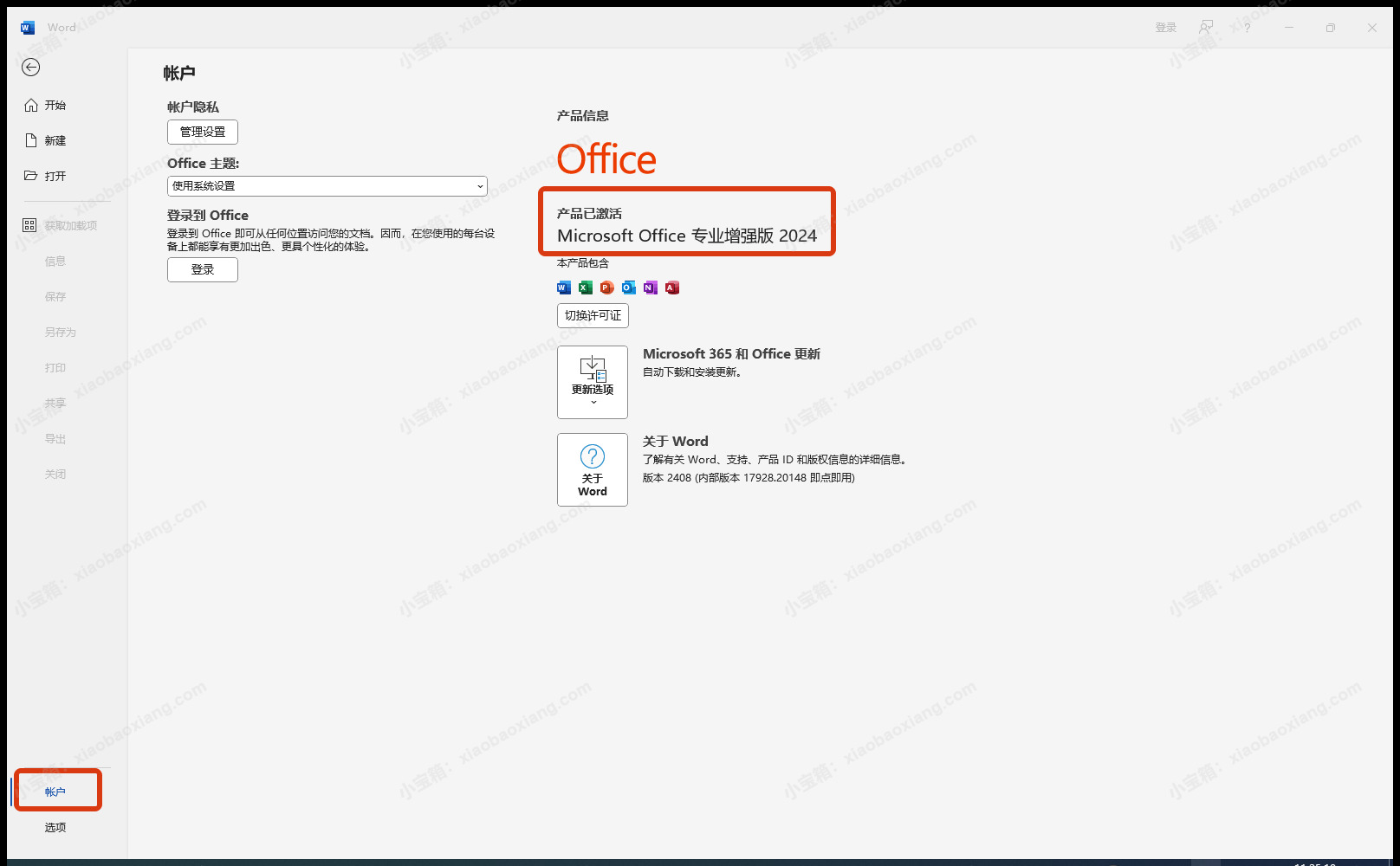
Task: Click the 管理设置 button
Action: [203, 132]
